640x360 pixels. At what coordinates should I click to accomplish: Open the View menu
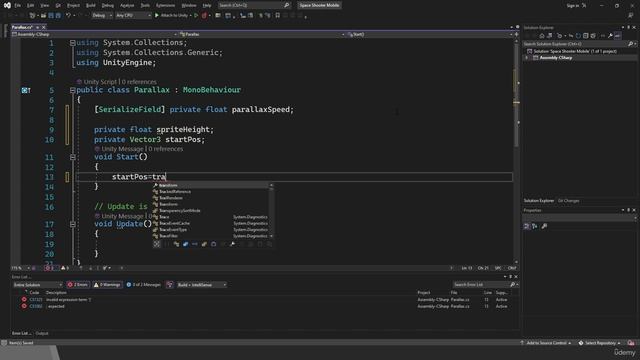coord(44,5)
